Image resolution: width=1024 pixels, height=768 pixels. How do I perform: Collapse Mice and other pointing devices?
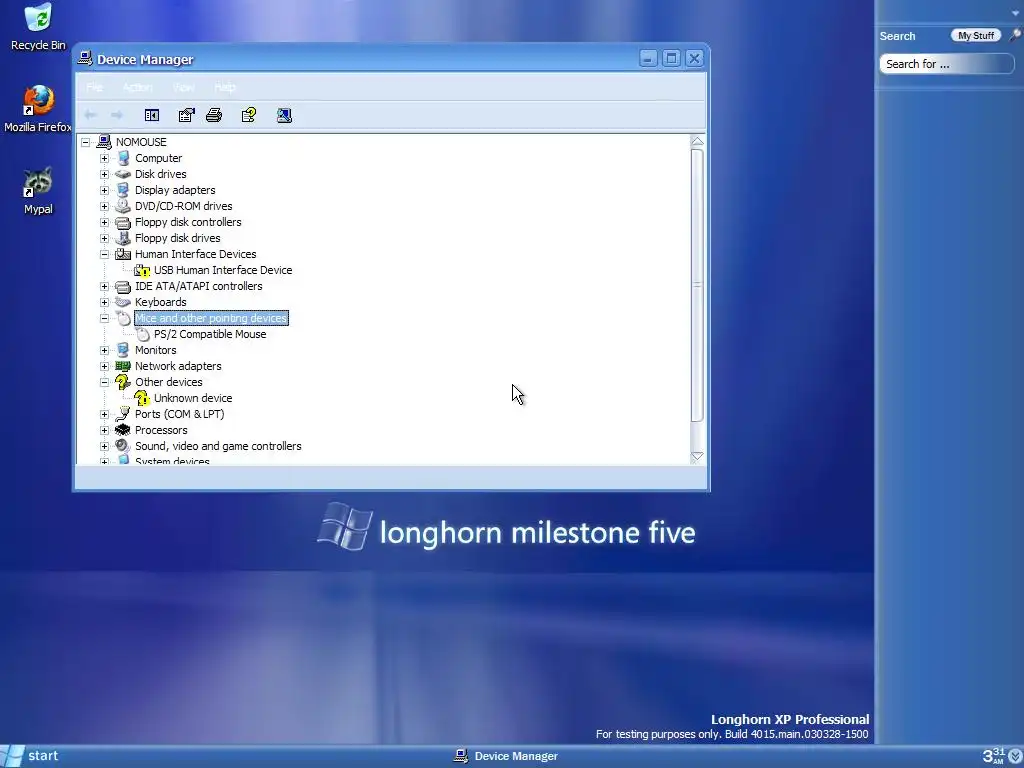pos(104,318)
